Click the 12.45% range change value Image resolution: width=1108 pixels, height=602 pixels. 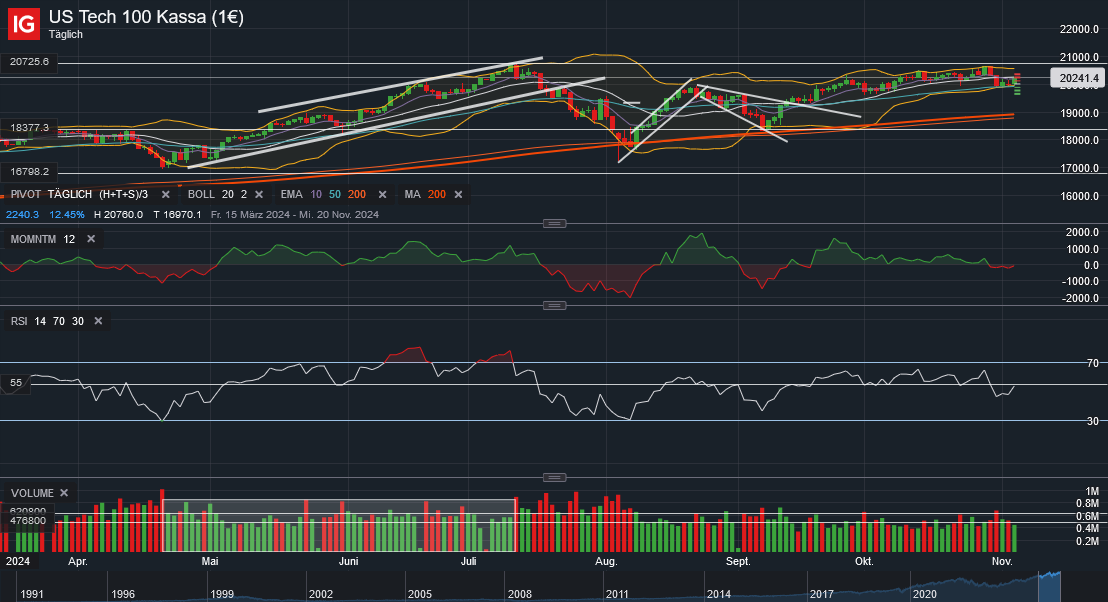(66, 214)
